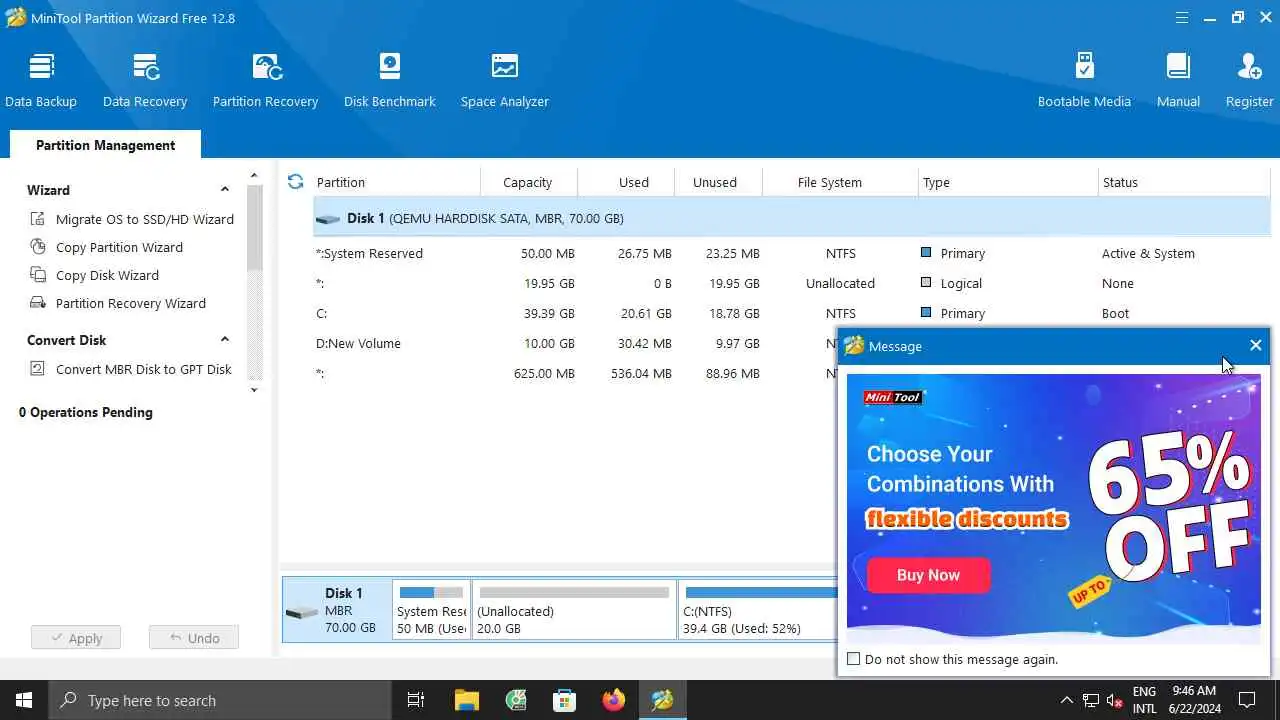Click the Windows search box
The width and height of the screenshot is (1280, 720).
click(220, 700)
